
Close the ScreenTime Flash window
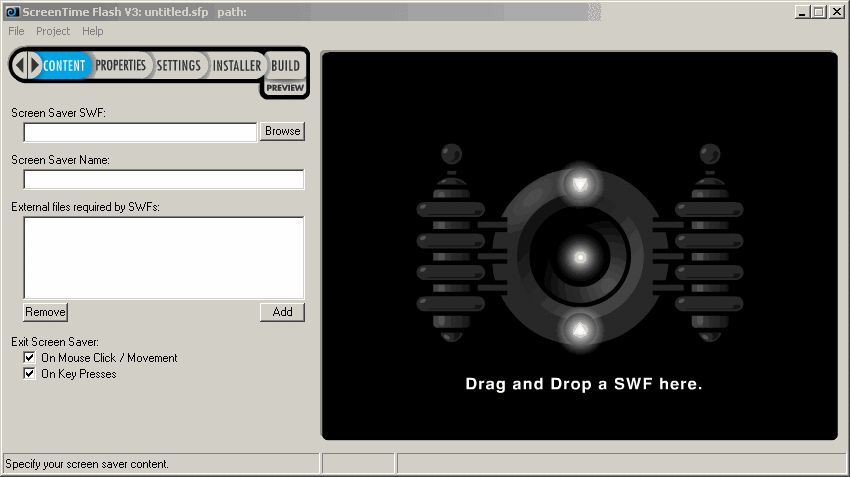pyautogui.click(x=836, y=12)
